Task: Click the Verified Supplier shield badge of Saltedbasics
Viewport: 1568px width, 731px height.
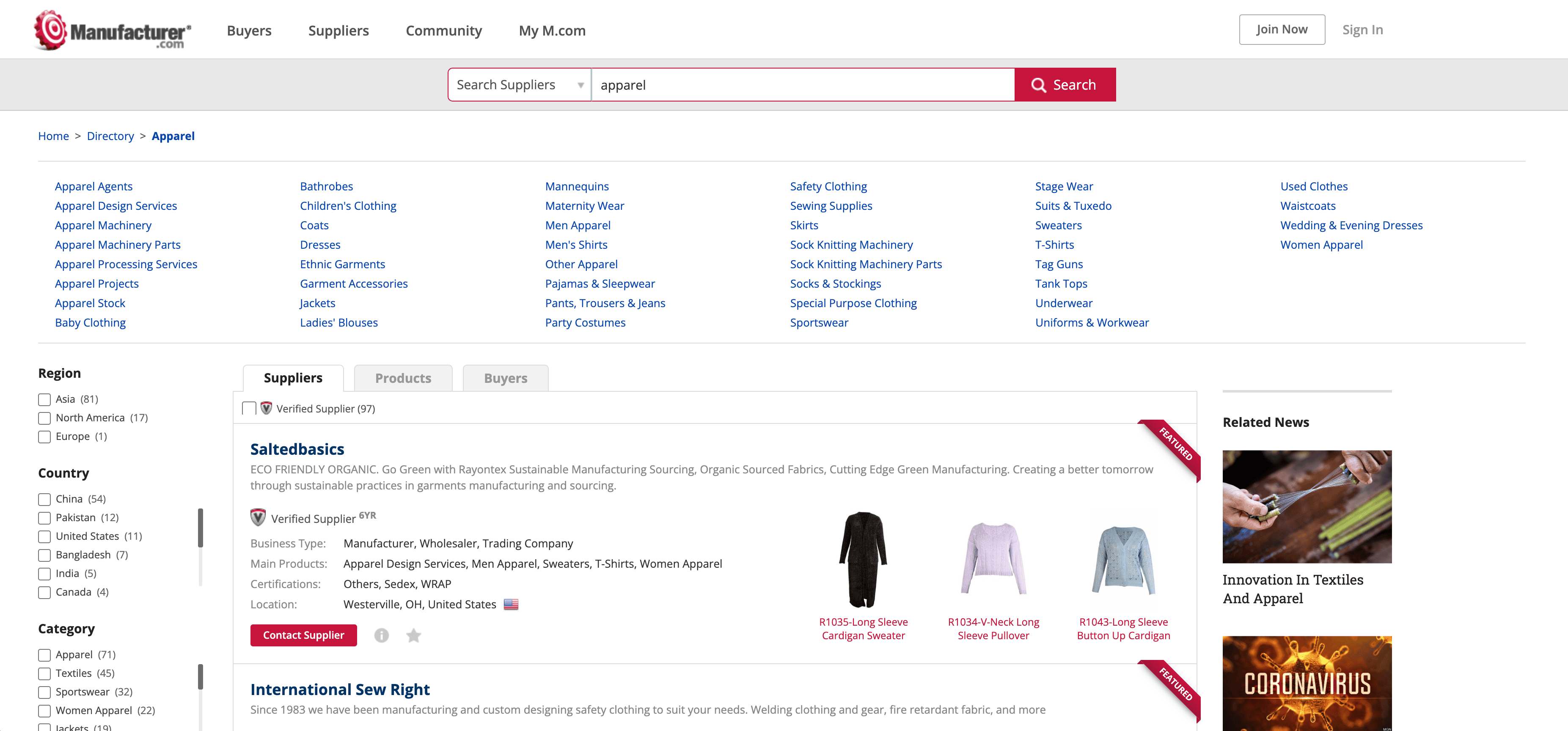Action: (x=258, y=517)
